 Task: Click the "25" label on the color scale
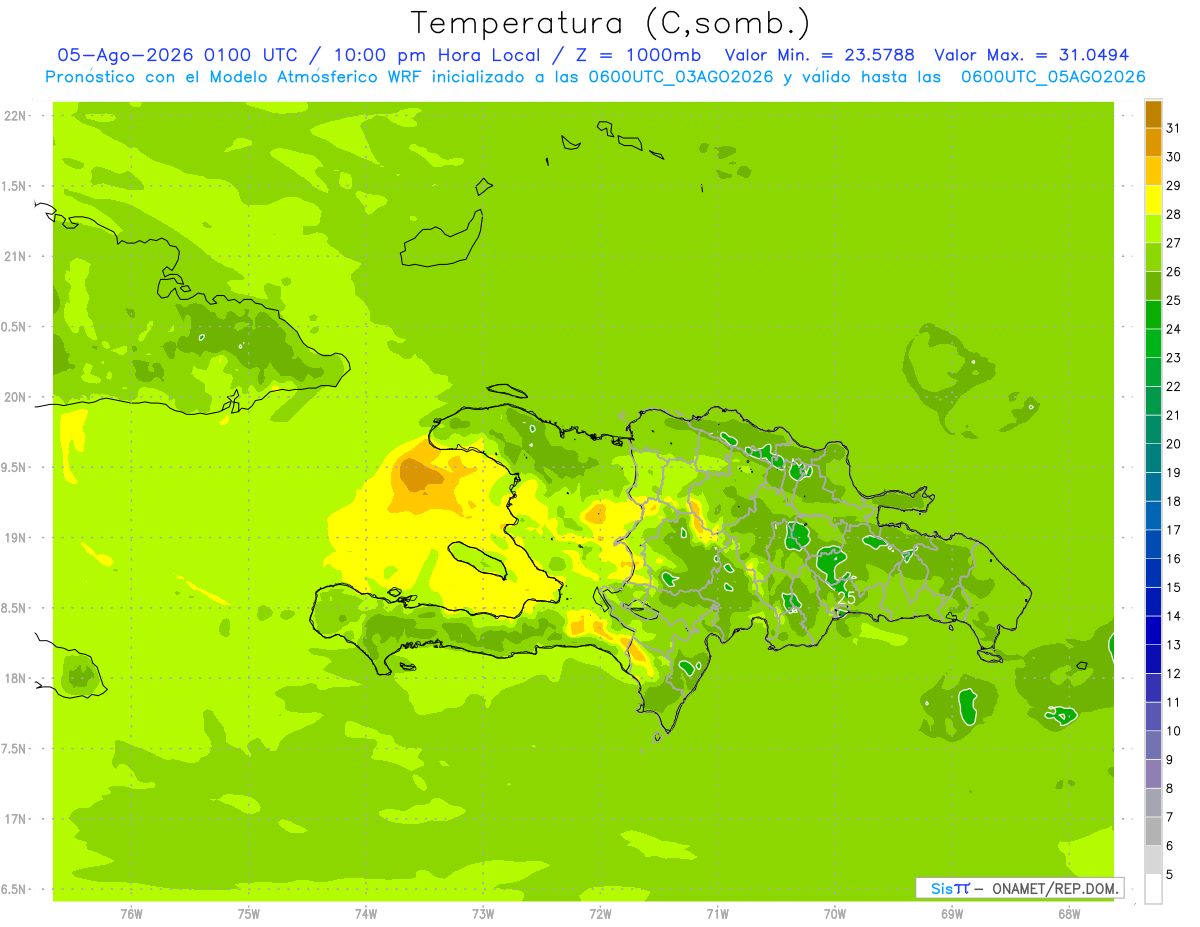(1173, 300)
